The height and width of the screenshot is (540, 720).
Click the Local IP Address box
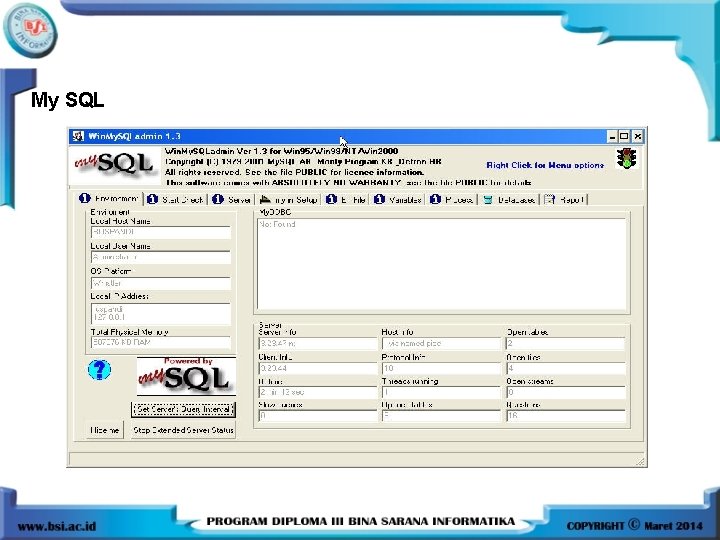click(161, 313)
